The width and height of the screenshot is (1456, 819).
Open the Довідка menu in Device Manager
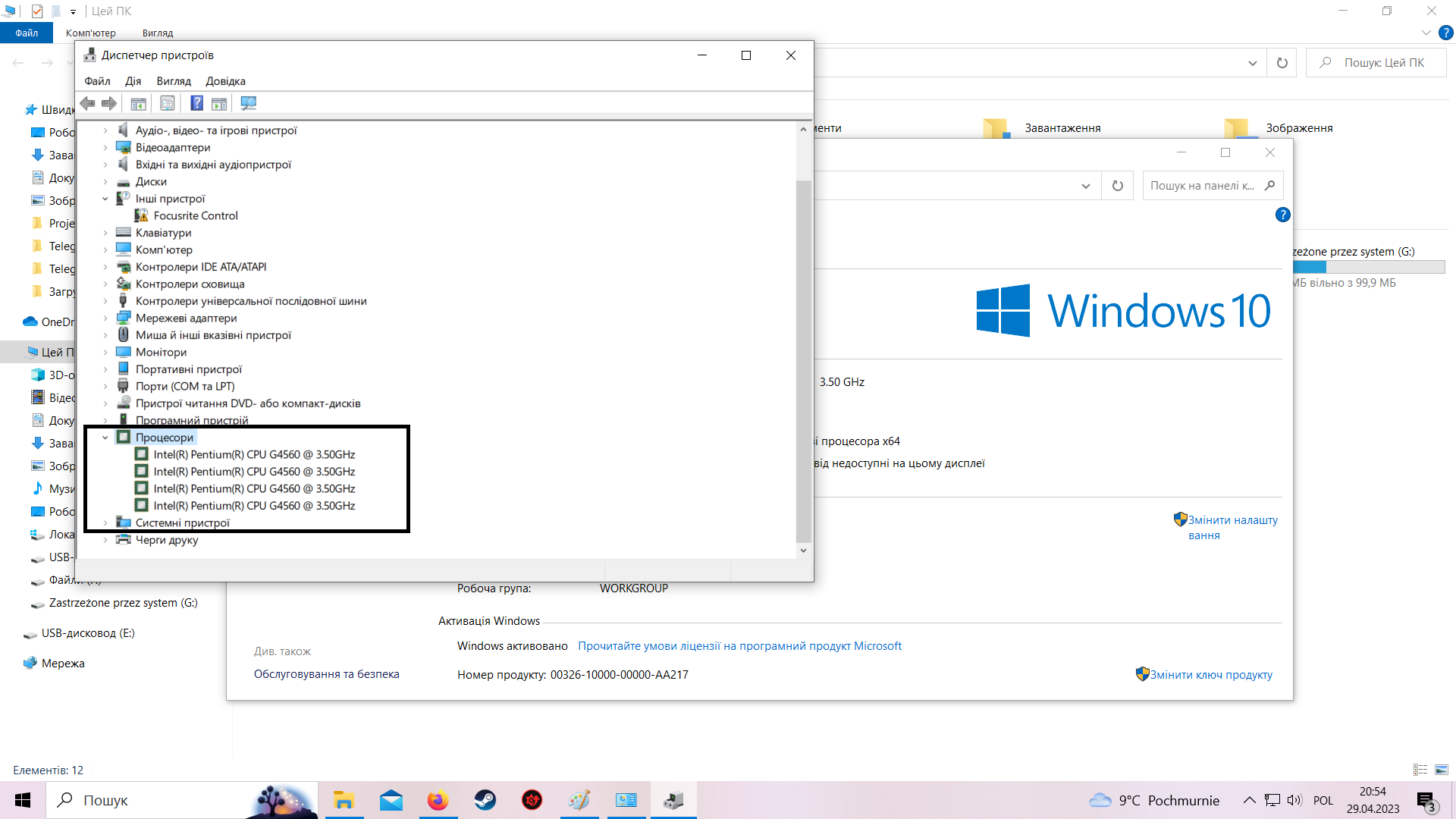pos(225,81)
